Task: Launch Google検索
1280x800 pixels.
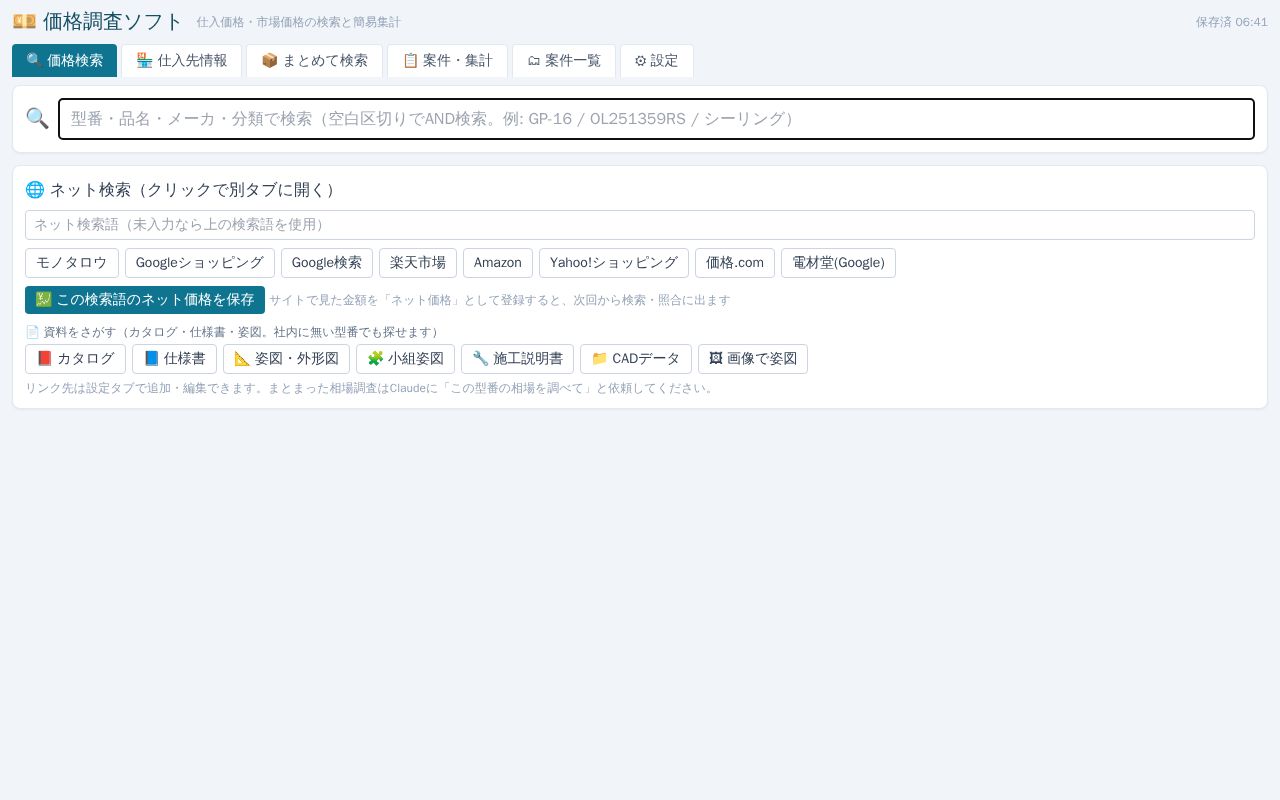Action: point(327,263)
